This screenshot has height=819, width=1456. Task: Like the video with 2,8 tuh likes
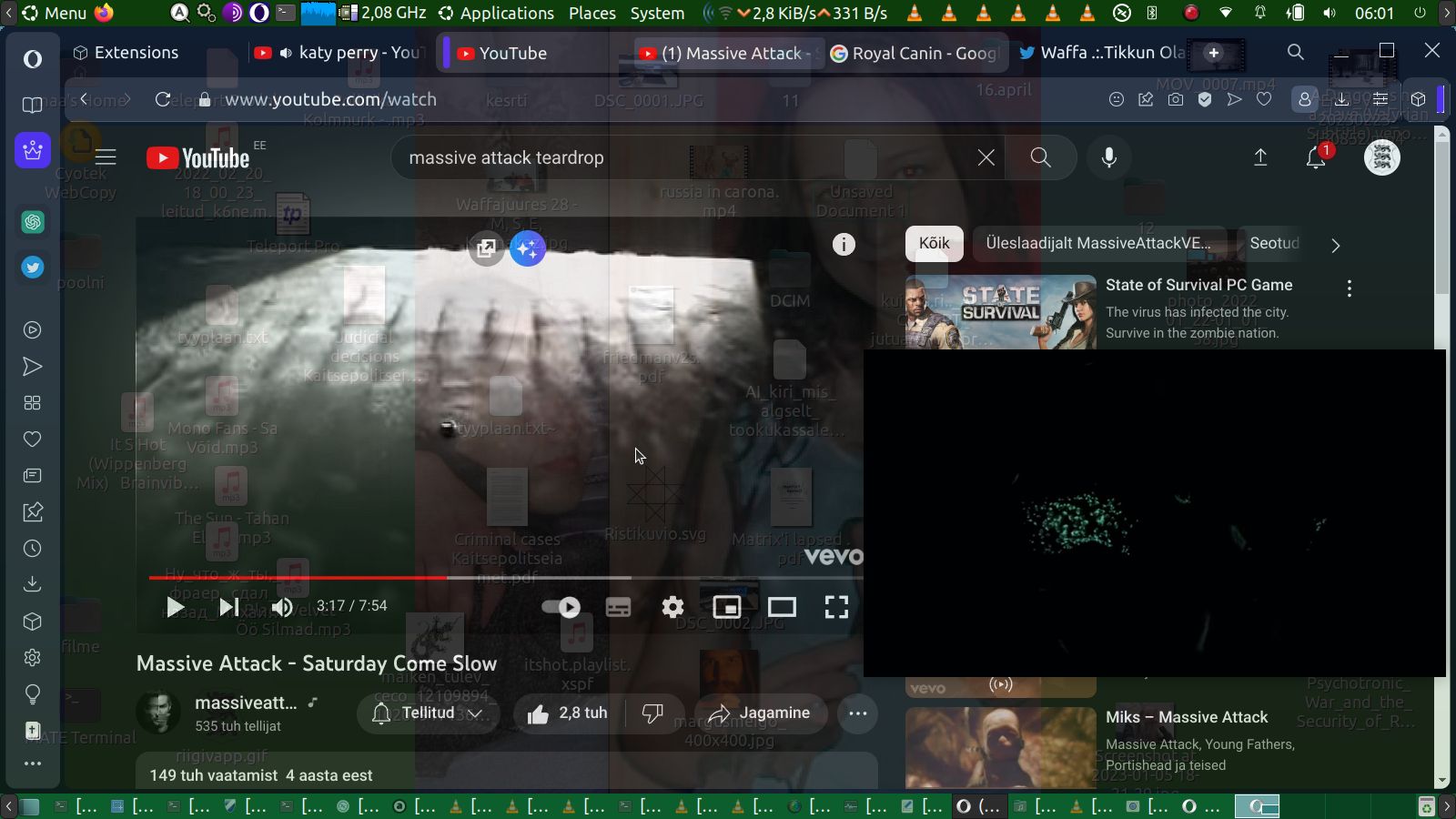[x=568, y=713]
